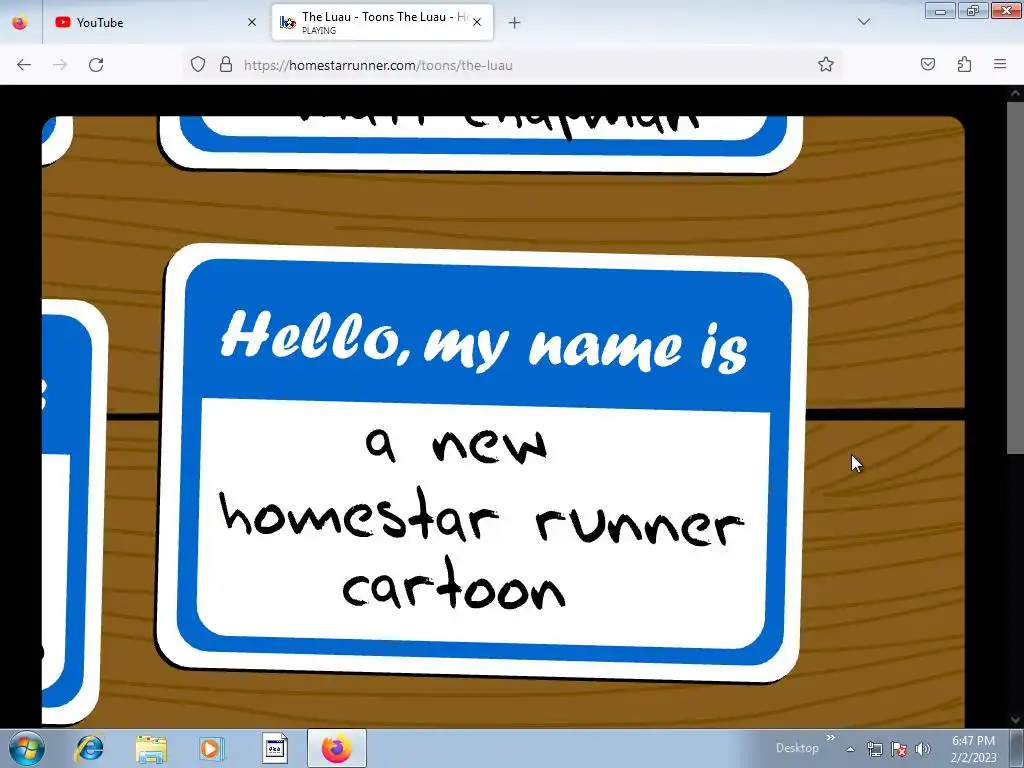
Task: Open Windows Media Player from the taskbar
Action: point(212,748)
